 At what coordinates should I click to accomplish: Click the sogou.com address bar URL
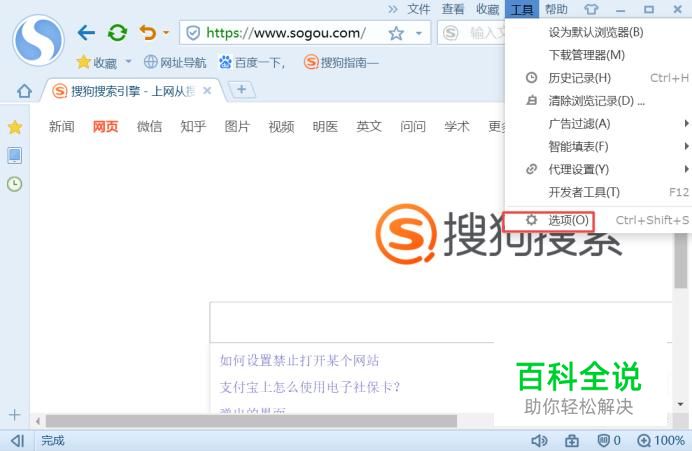click(286, 33)
